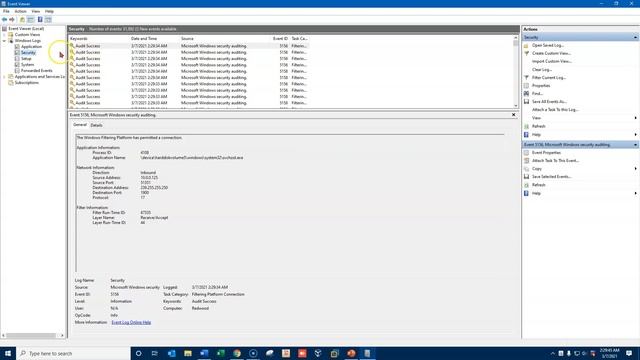Image resolution: width=640 pixels, height=360 pixels.
Task: Click Save All Events As action
Action: (549, 102)
